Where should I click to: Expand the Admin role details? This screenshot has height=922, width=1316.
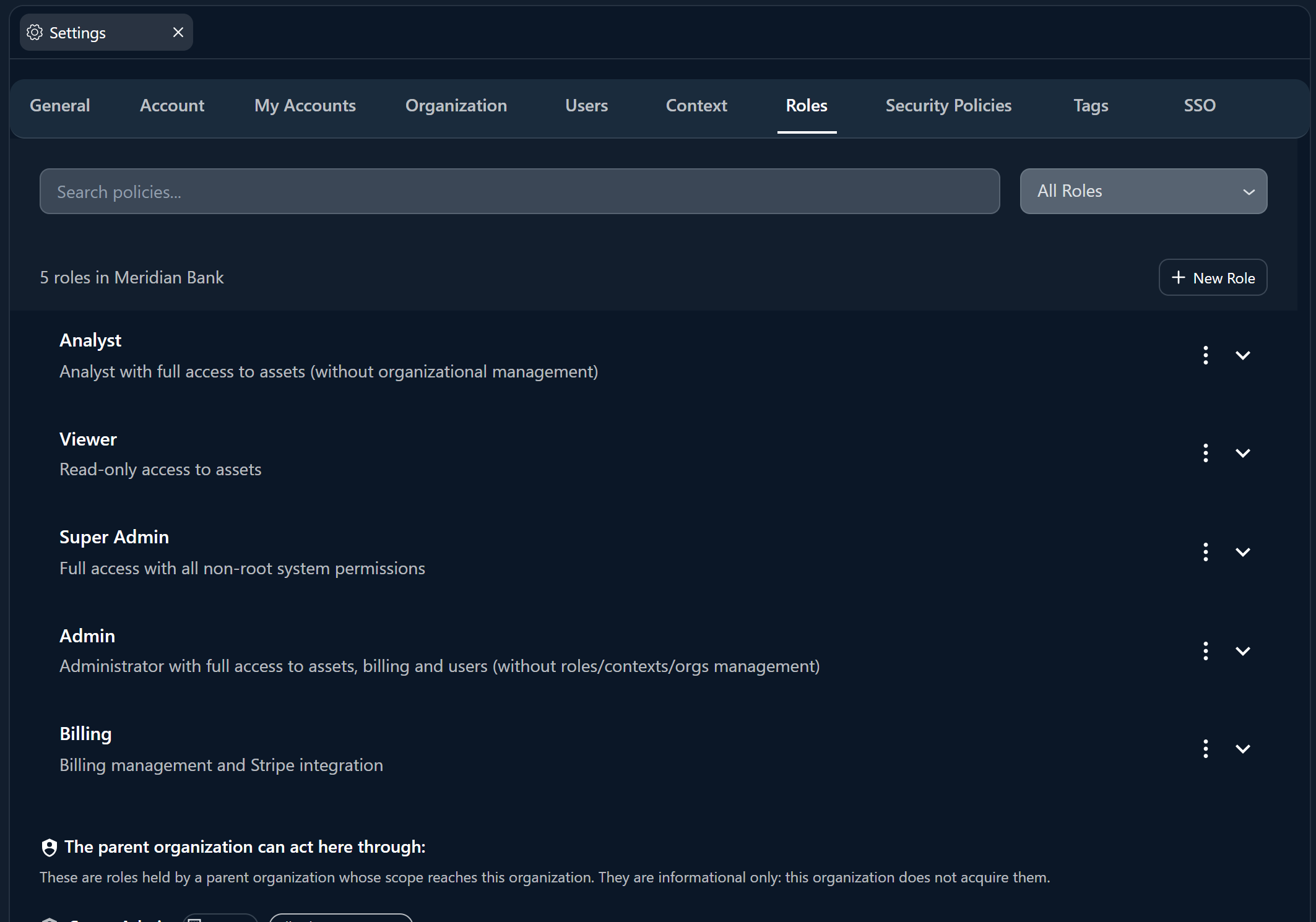[x=1242, y=651]
